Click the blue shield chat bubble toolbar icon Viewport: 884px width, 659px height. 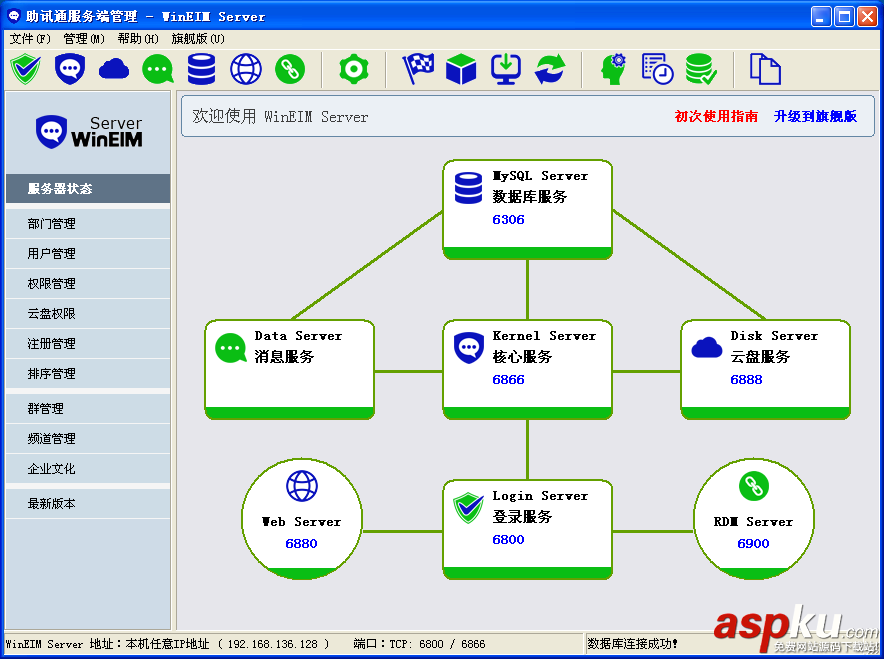point(70,69)
